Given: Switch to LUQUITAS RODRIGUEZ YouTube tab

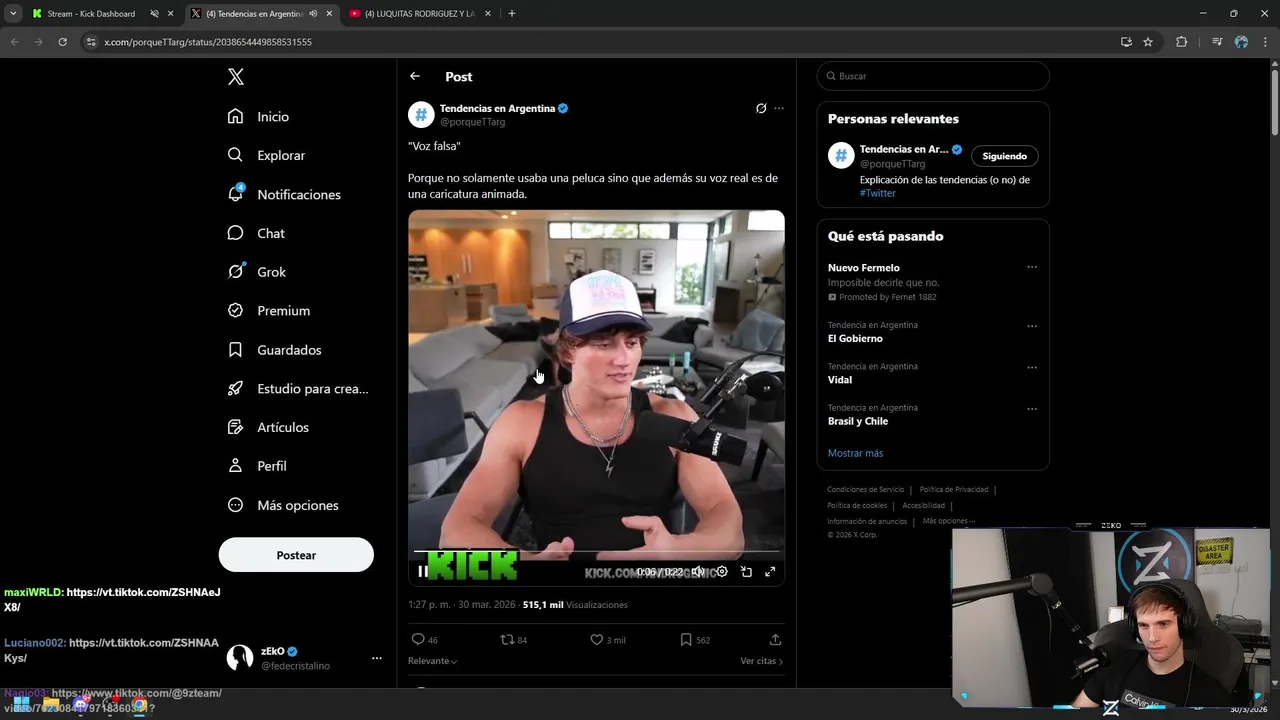Looking at the screenshot, I should tap(419, 14).
